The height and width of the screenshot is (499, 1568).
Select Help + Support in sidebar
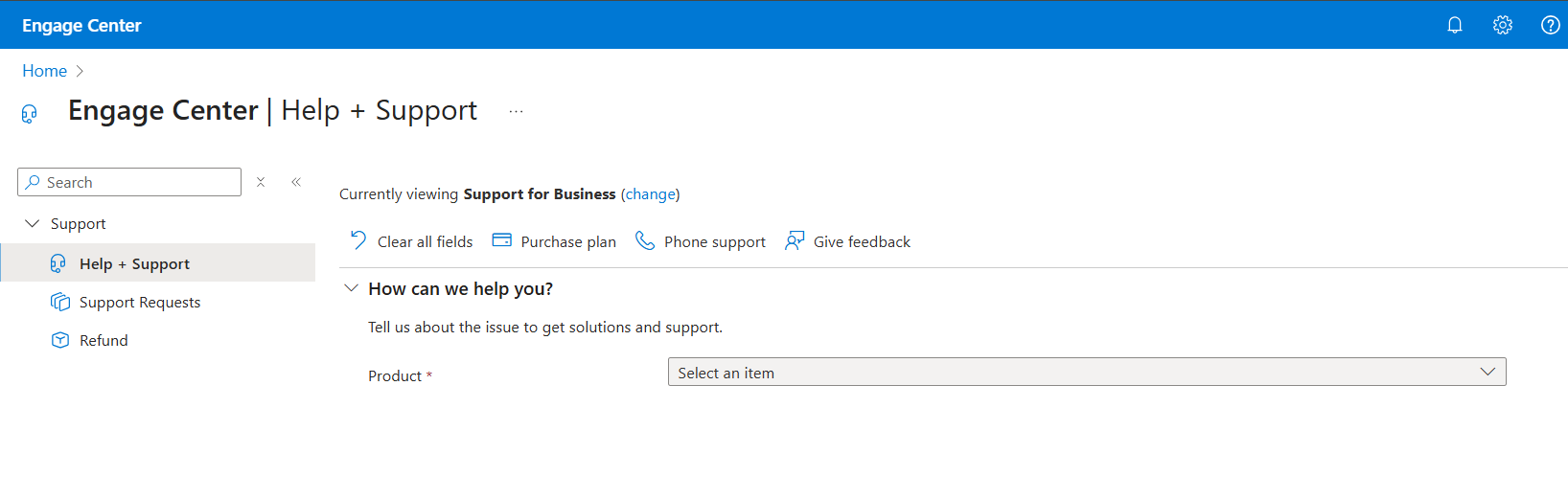click(x=158, y=262)
